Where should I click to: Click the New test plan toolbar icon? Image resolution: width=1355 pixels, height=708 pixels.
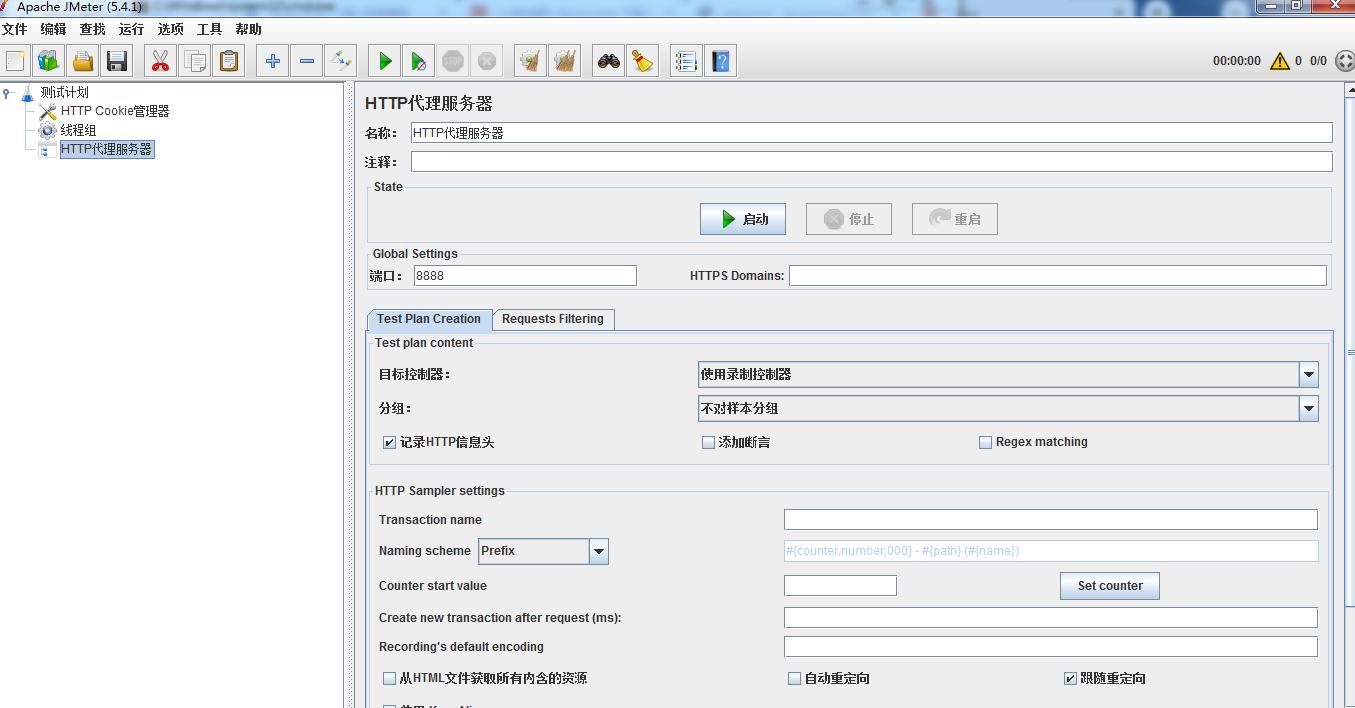tap(16, 61)
